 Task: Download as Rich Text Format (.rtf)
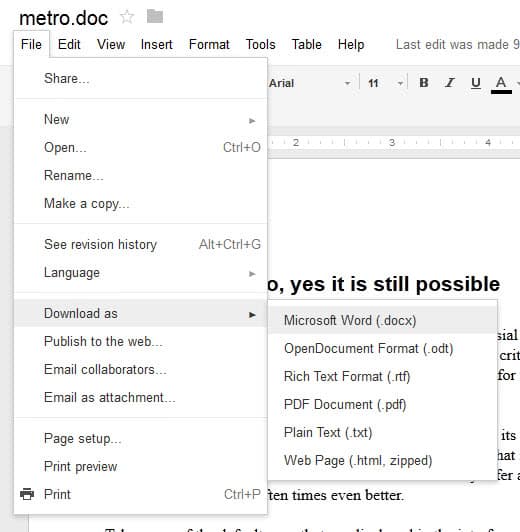(x=382, y=377)
